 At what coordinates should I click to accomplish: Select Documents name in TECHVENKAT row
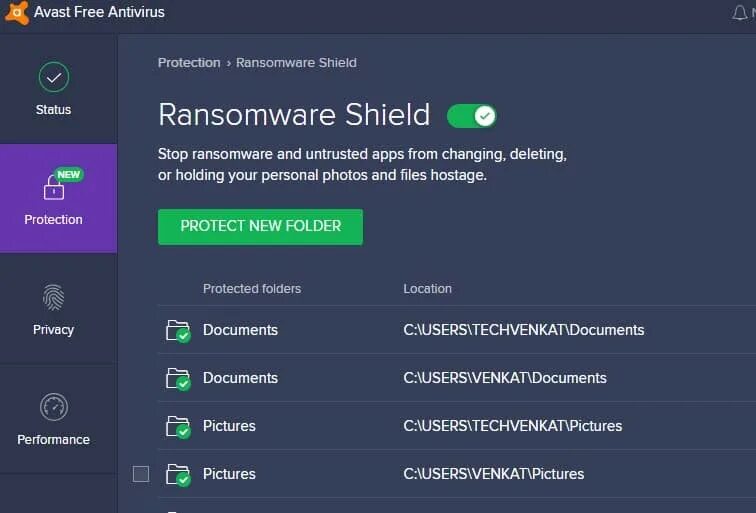click(240, 330)
